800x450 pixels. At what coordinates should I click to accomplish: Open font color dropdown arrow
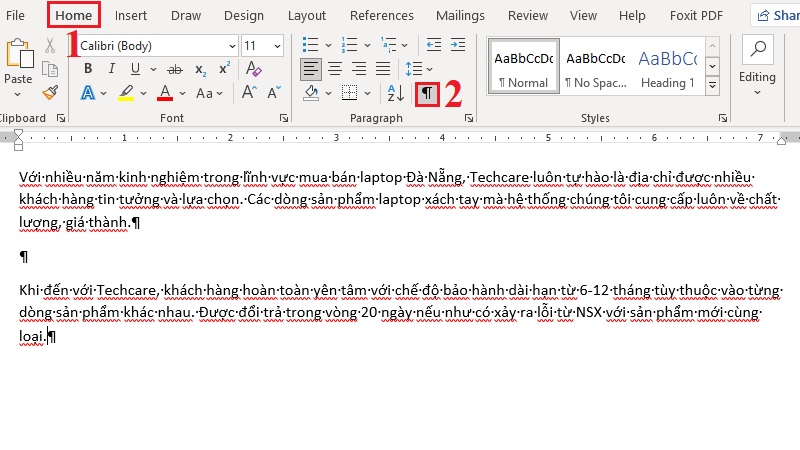tap(182, 93)
